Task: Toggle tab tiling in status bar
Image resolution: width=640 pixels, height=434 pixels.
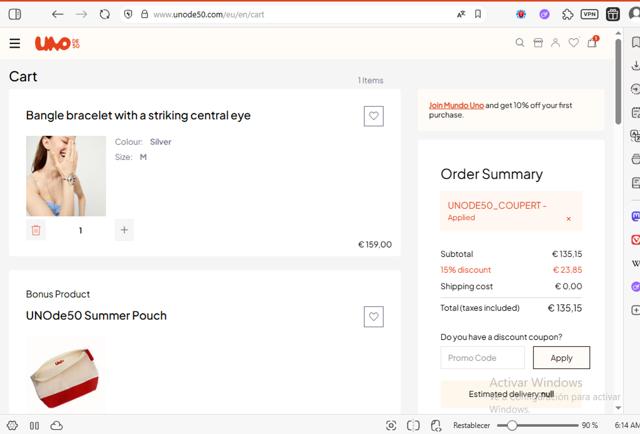Action: [34, 425]
